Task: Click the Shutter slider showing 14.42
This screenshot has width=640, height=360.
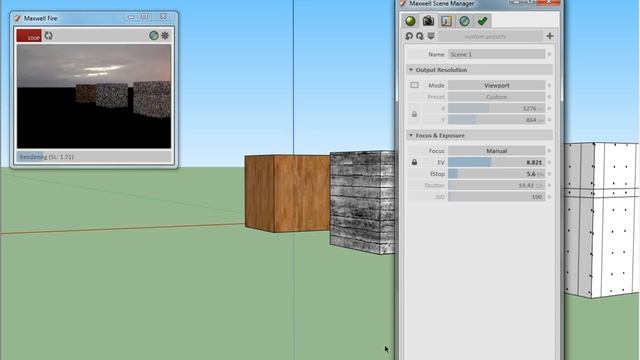Action: tap(496, 185)
